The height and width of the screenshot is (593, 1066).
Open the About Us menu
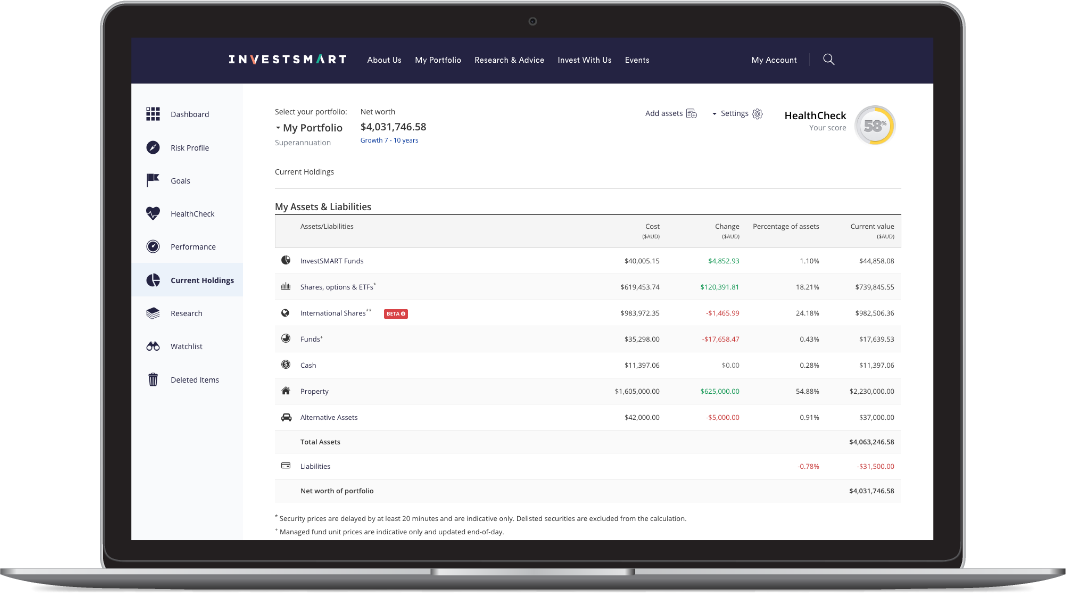(x=384, y=60)
